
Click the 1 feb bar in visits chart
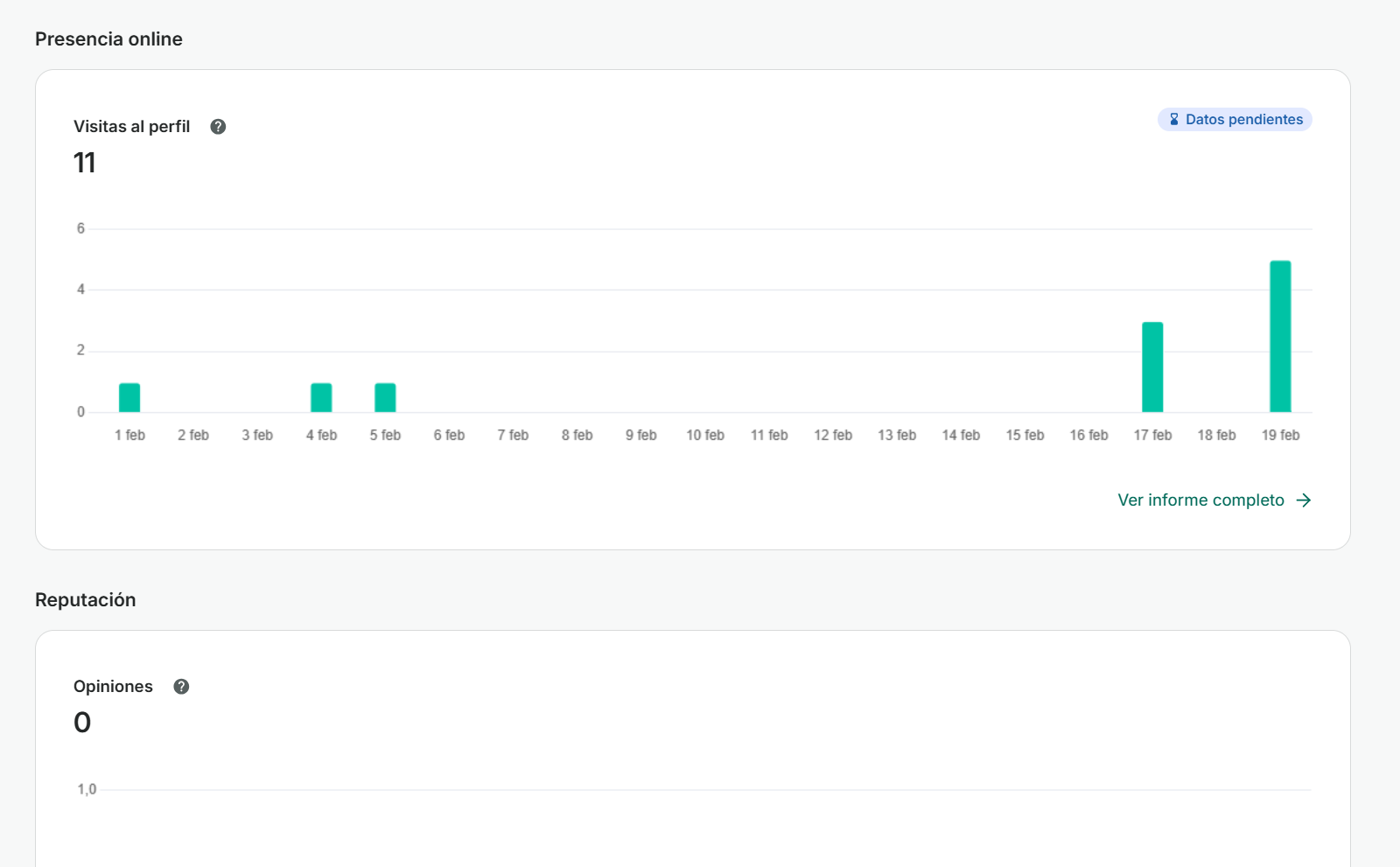129,398
